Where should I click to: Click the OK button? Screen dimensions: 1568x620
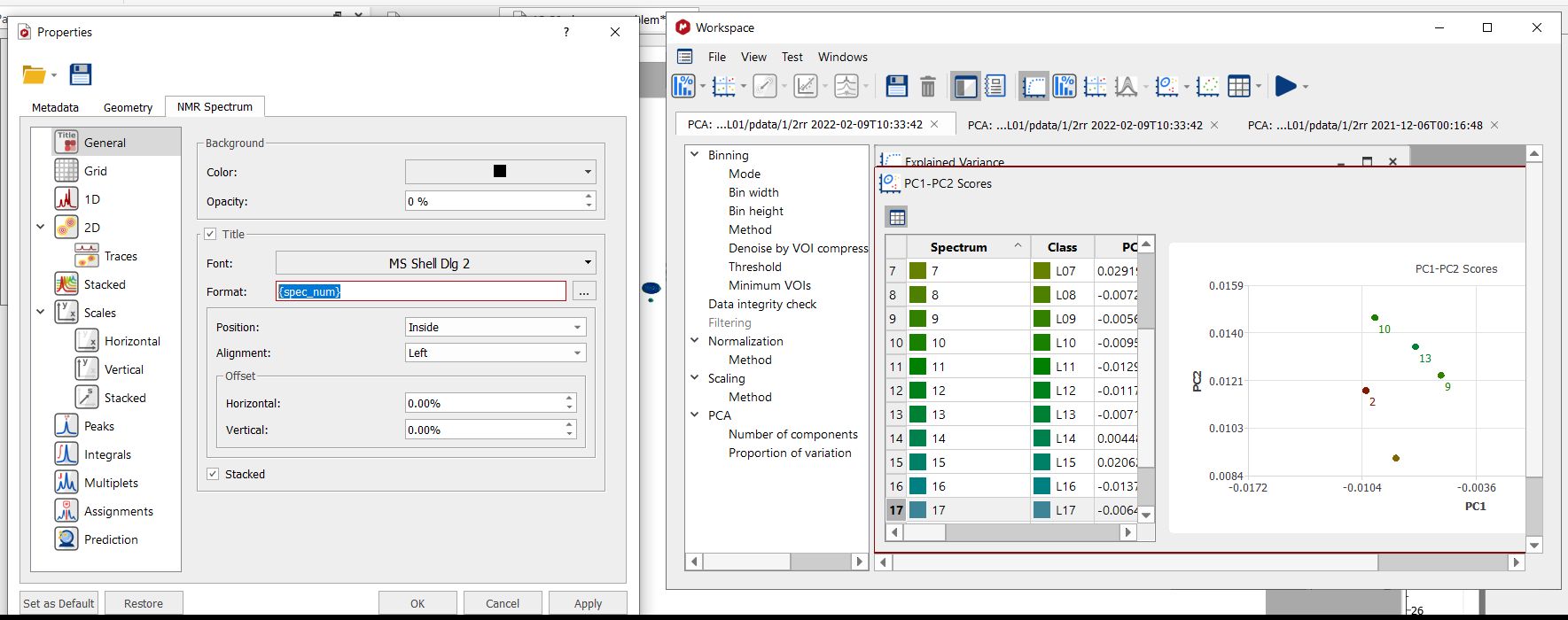pos(417,603)
